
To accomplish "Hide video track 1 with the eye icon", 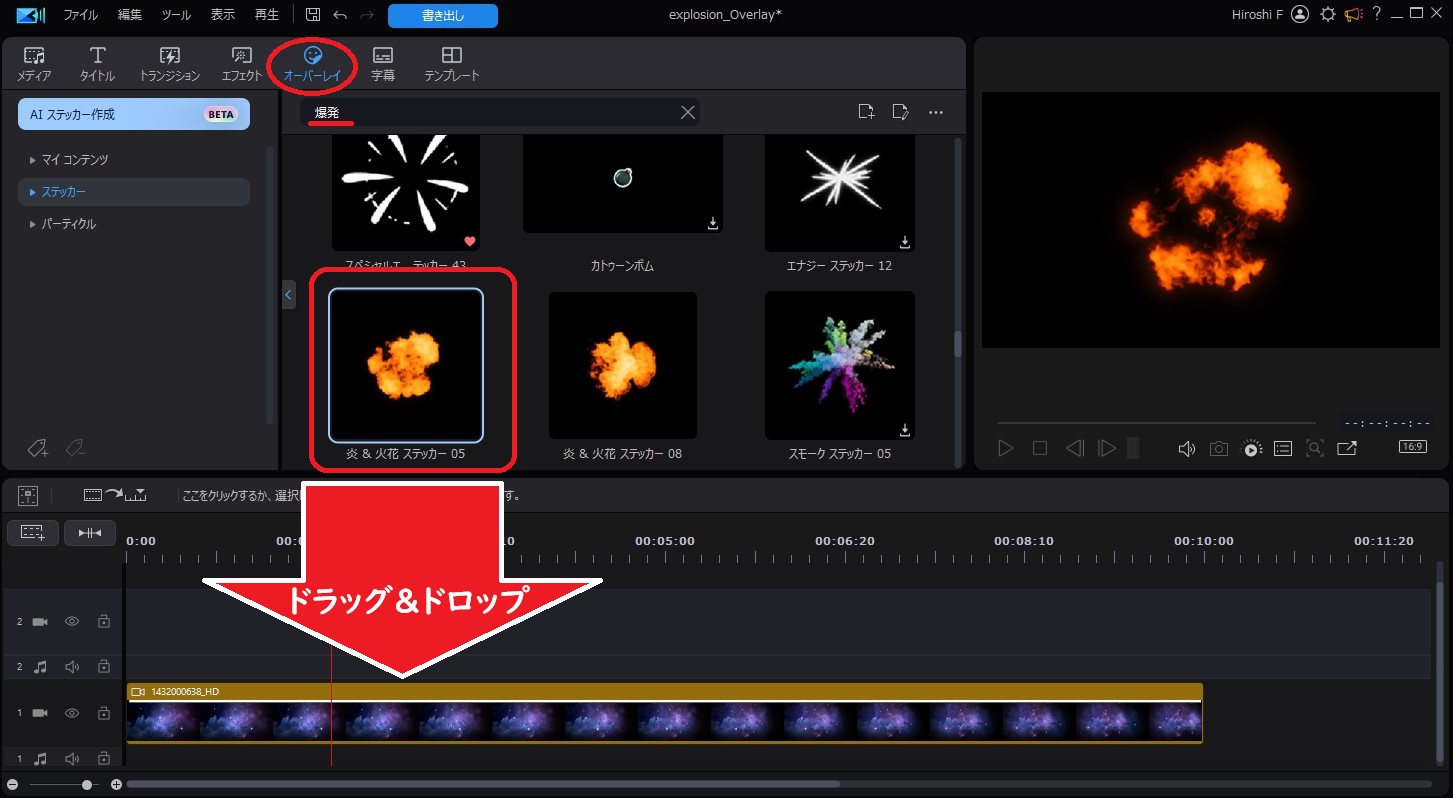I will [x=72, y=713].
